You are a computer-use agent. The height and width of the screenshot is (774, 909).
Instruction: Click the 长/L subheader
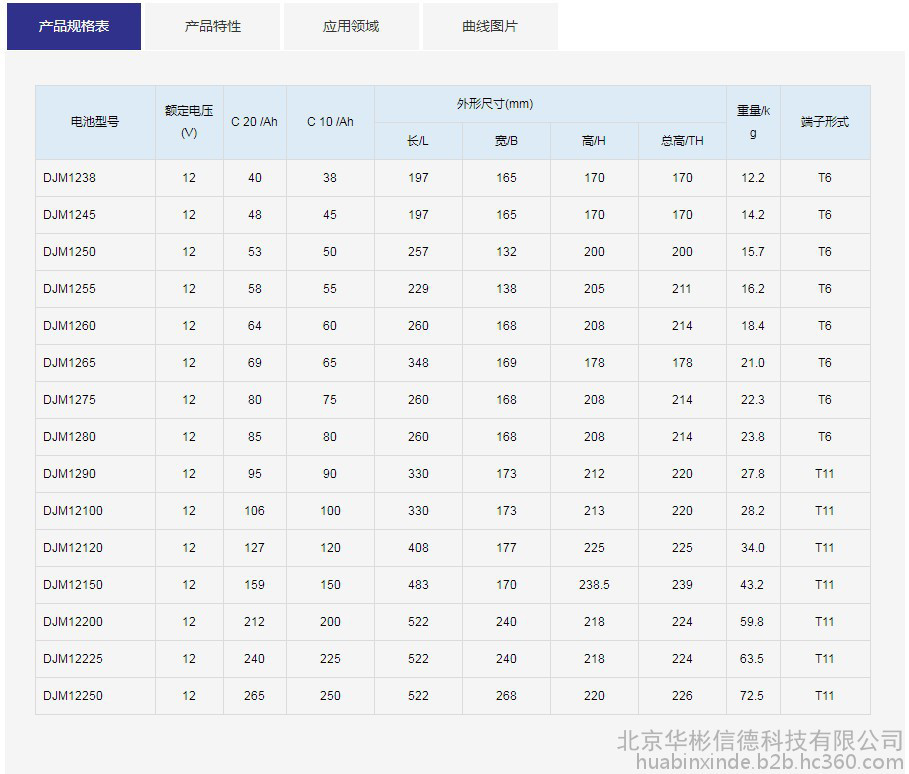pyautogui.click(x=418, y=141)
